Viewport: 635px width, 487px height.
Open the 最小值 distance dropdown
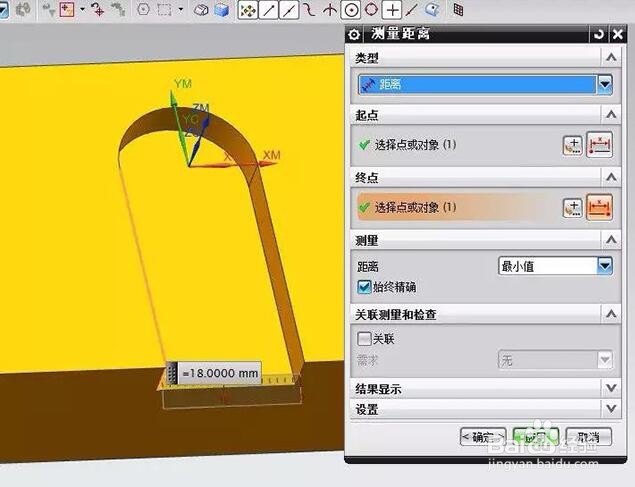605,266
